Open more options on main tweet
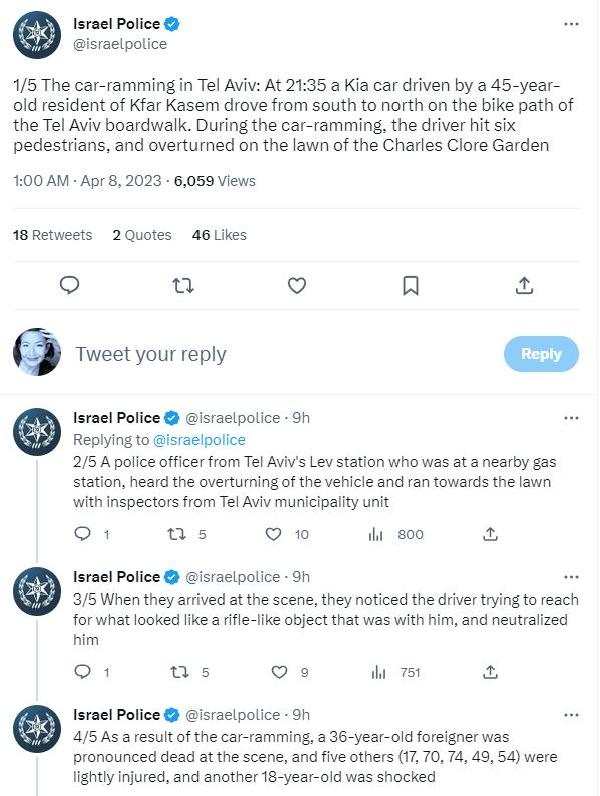Image resolution: width=600 pixels, height=796 pixels. point(571,23)
